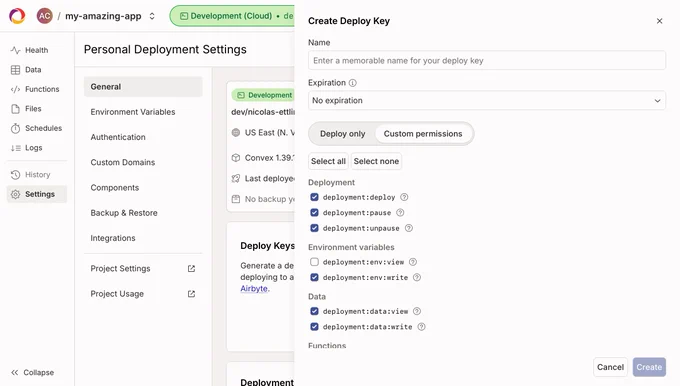Screen dimensions: 680x386
Task: Close the Create Deploy Key panel
Action: [x=659, y=21]
